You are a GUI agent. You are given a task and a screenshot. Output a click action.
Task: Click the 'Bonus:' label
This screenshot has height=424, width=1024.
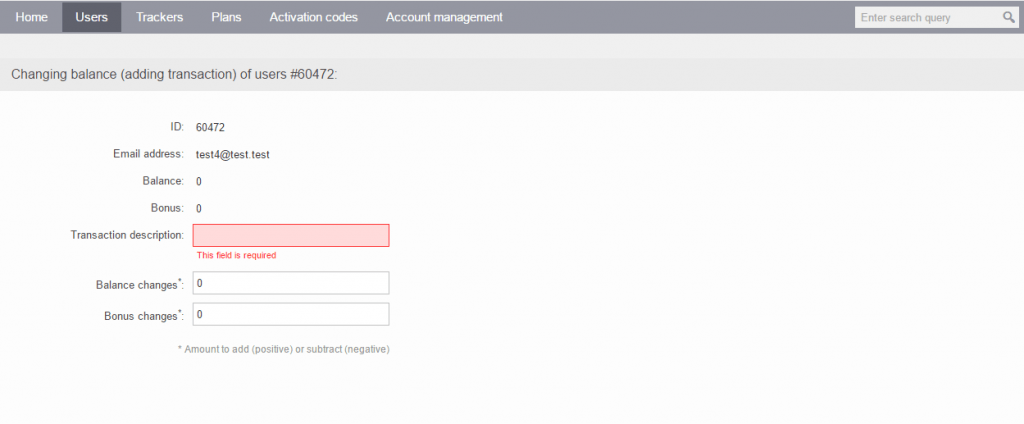click(167, 208)
